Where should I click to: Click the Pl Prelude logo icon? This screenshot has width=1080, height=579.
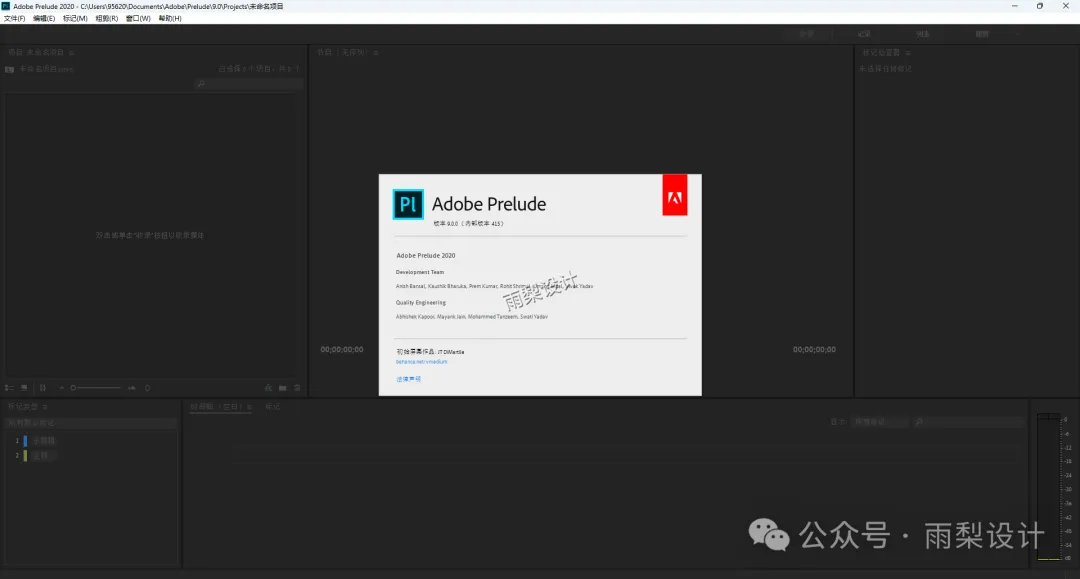coord(408,204)
